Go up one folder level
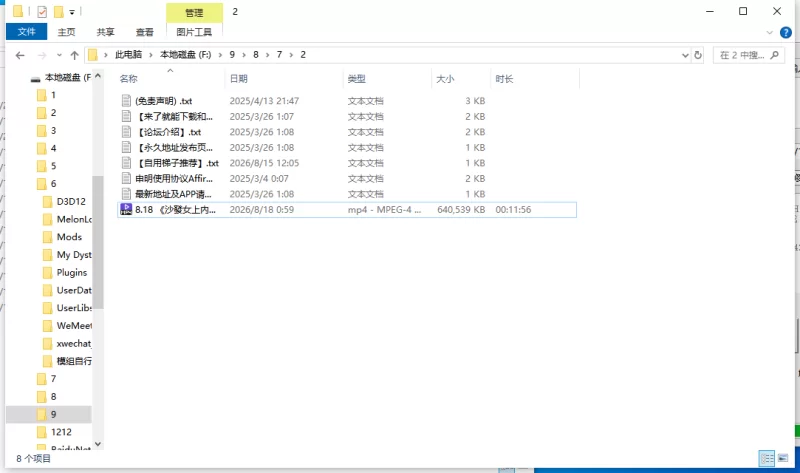The image size is (800, 473). pyautogui.click(x=74, y=55)
